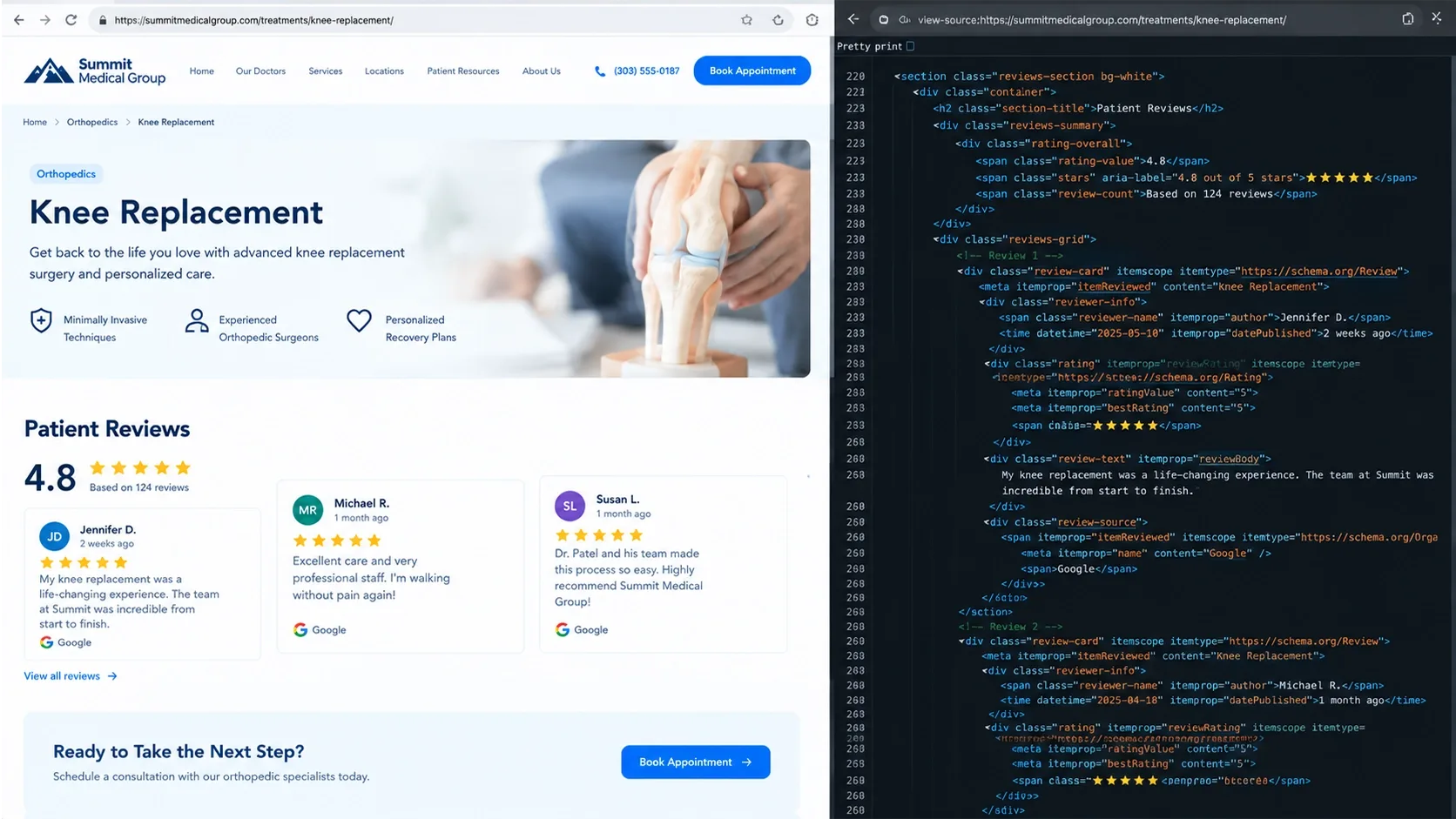Open the Services navigation item
1456x819 pixels.
pyautogui.click(x=326, y=71)
